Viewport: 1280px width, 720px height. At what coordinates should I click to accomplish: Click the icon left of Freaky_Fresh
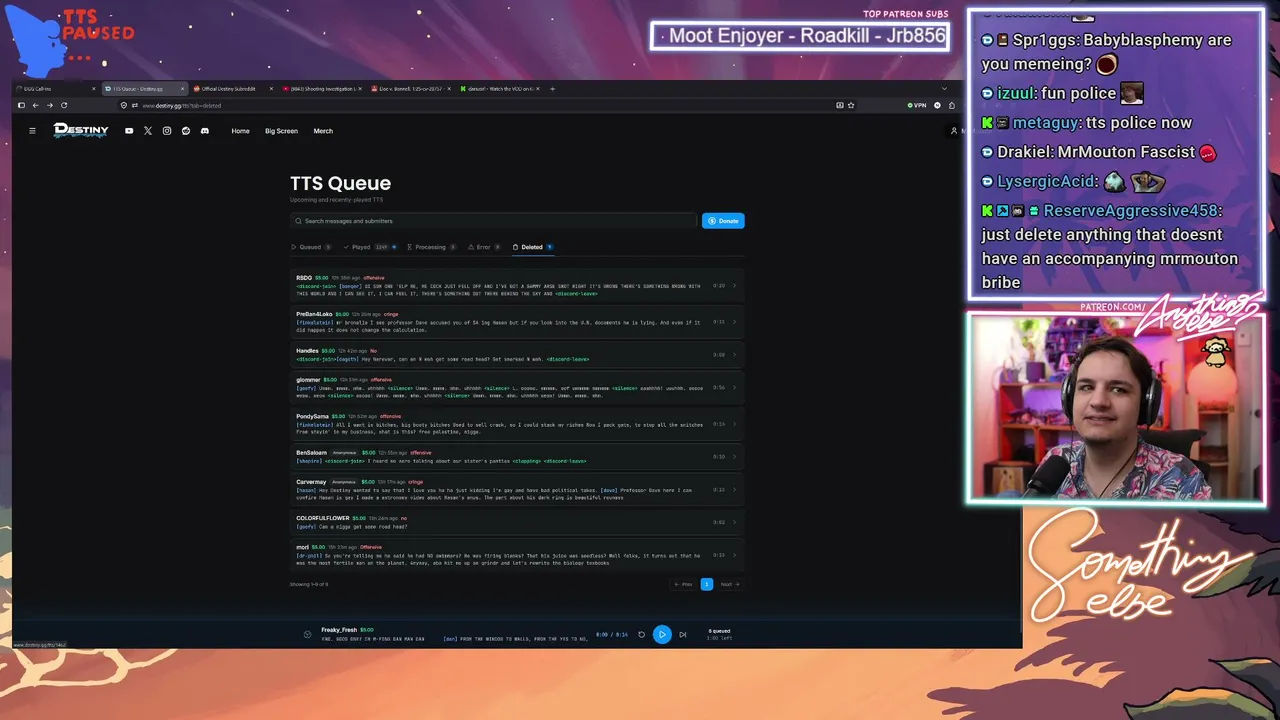(x=308, y=634)
